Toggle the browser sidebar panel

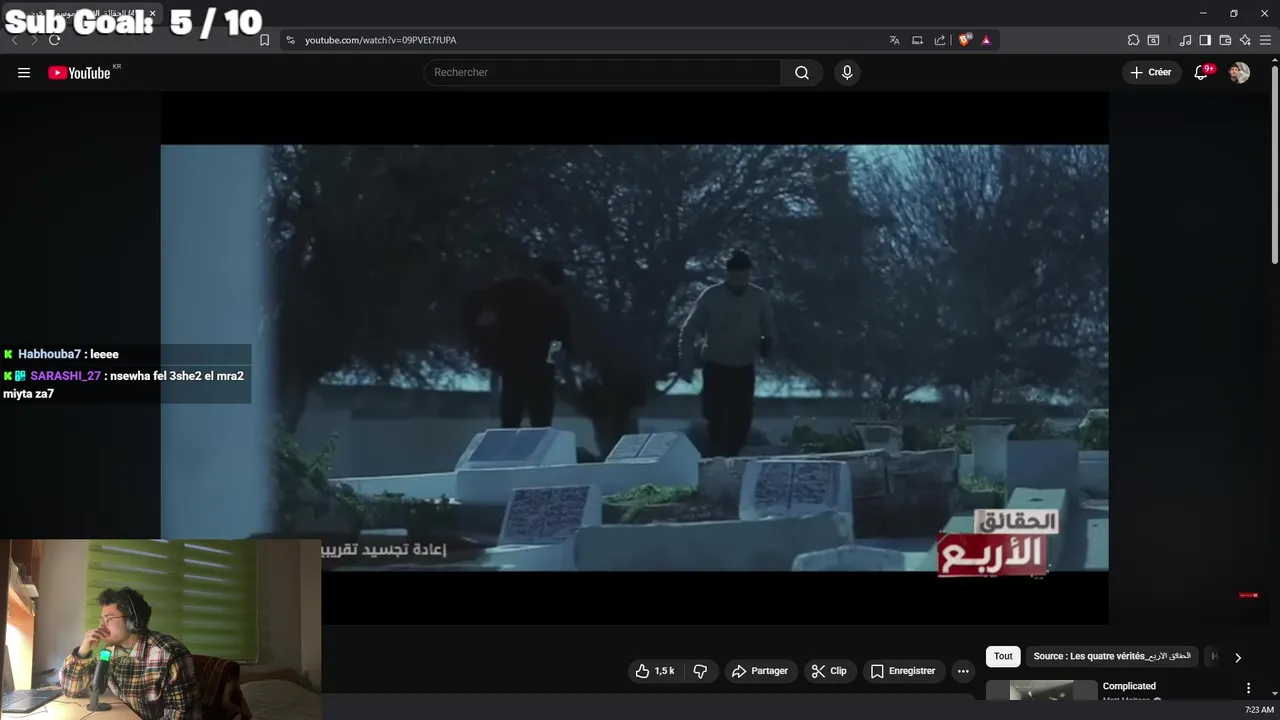coord(1205,40)
